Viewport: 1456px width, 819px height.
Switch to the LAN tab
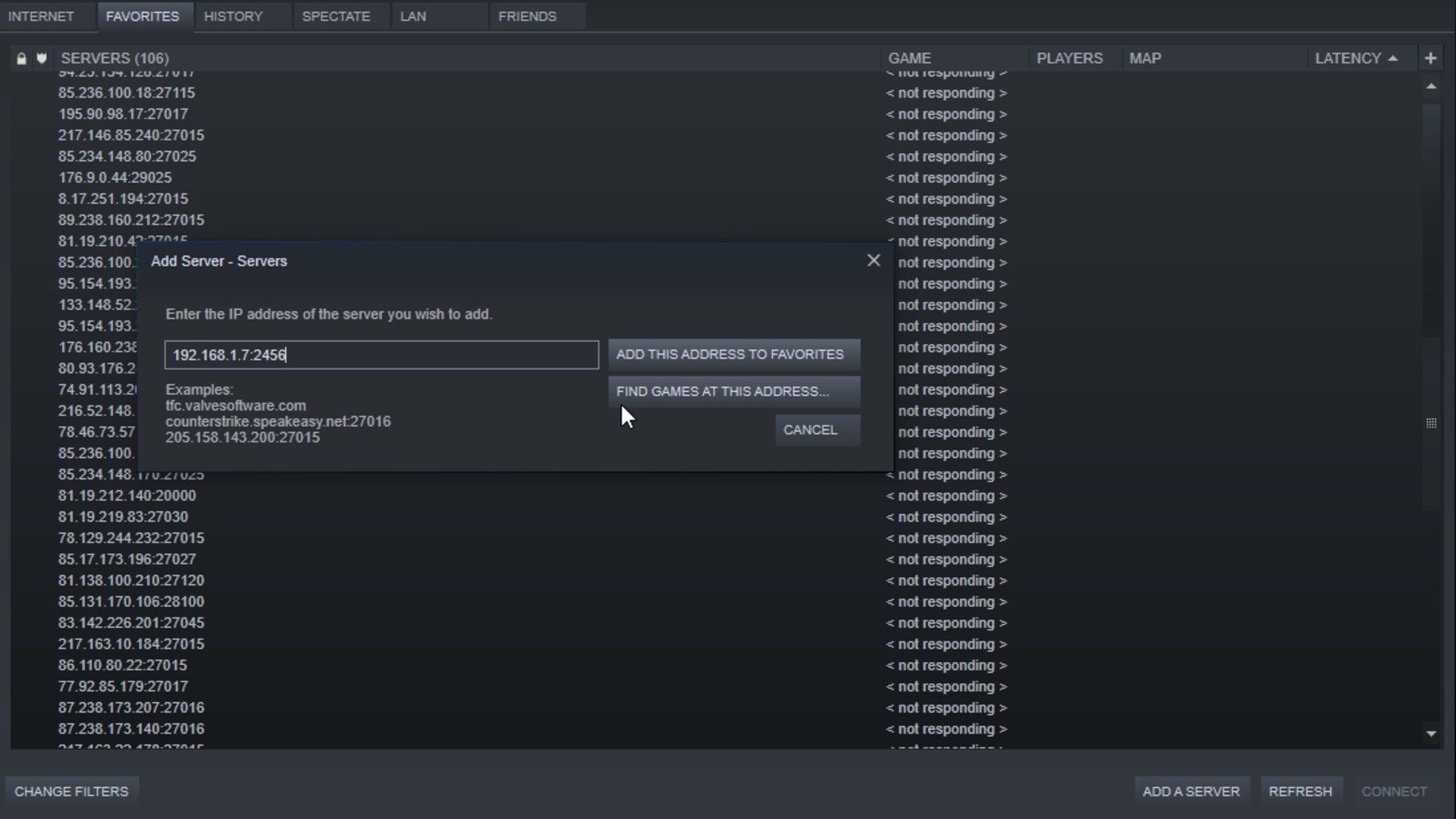pos(413,15)
